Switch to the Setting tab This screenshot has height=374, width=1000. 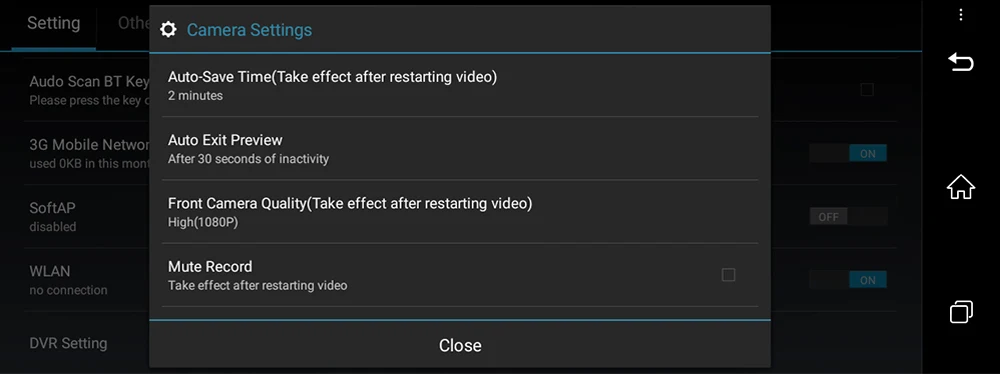coord(54,24)
